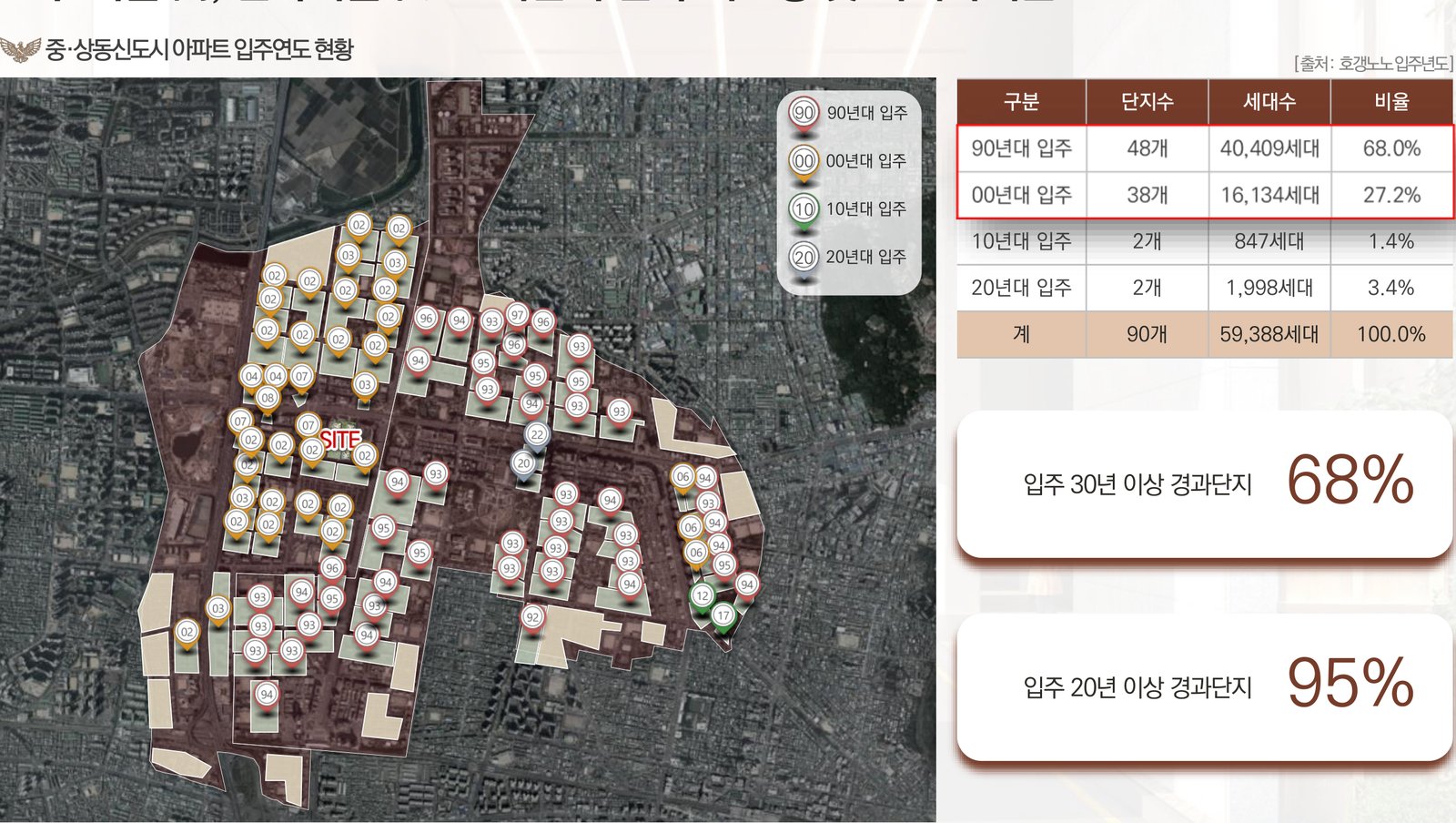The image size is (1456, 823).
Task: Select the 20년대 입주 row label in table
Action: click(x=1021, y=288)
